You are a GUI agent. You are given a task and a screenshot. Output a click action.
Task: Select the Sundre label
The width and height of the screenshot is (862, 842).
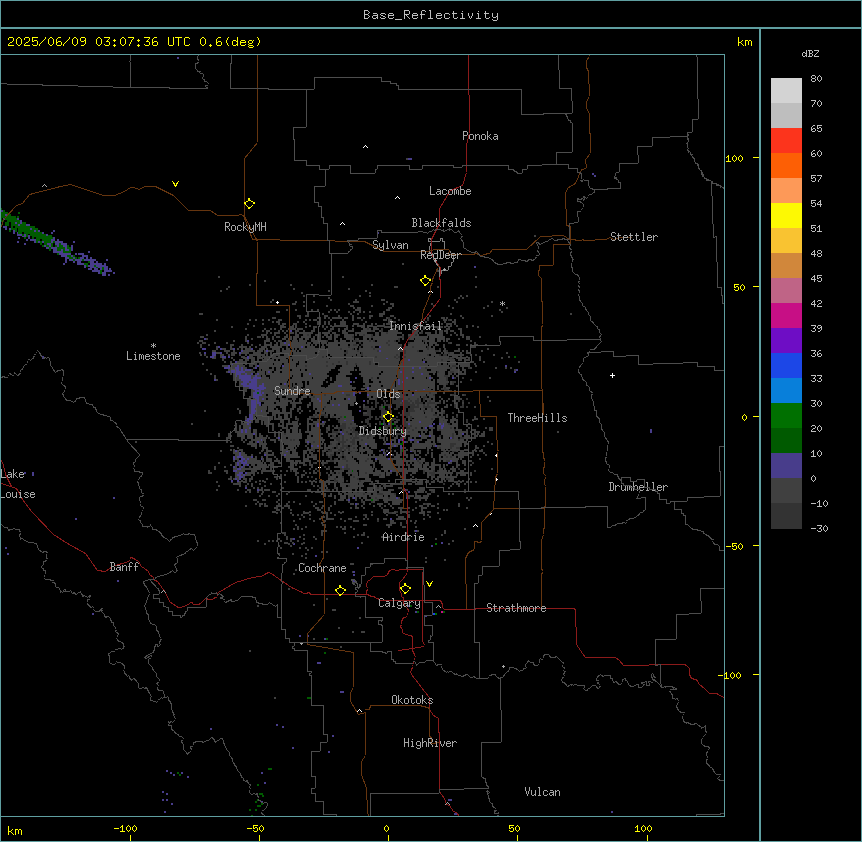point(292,391)
